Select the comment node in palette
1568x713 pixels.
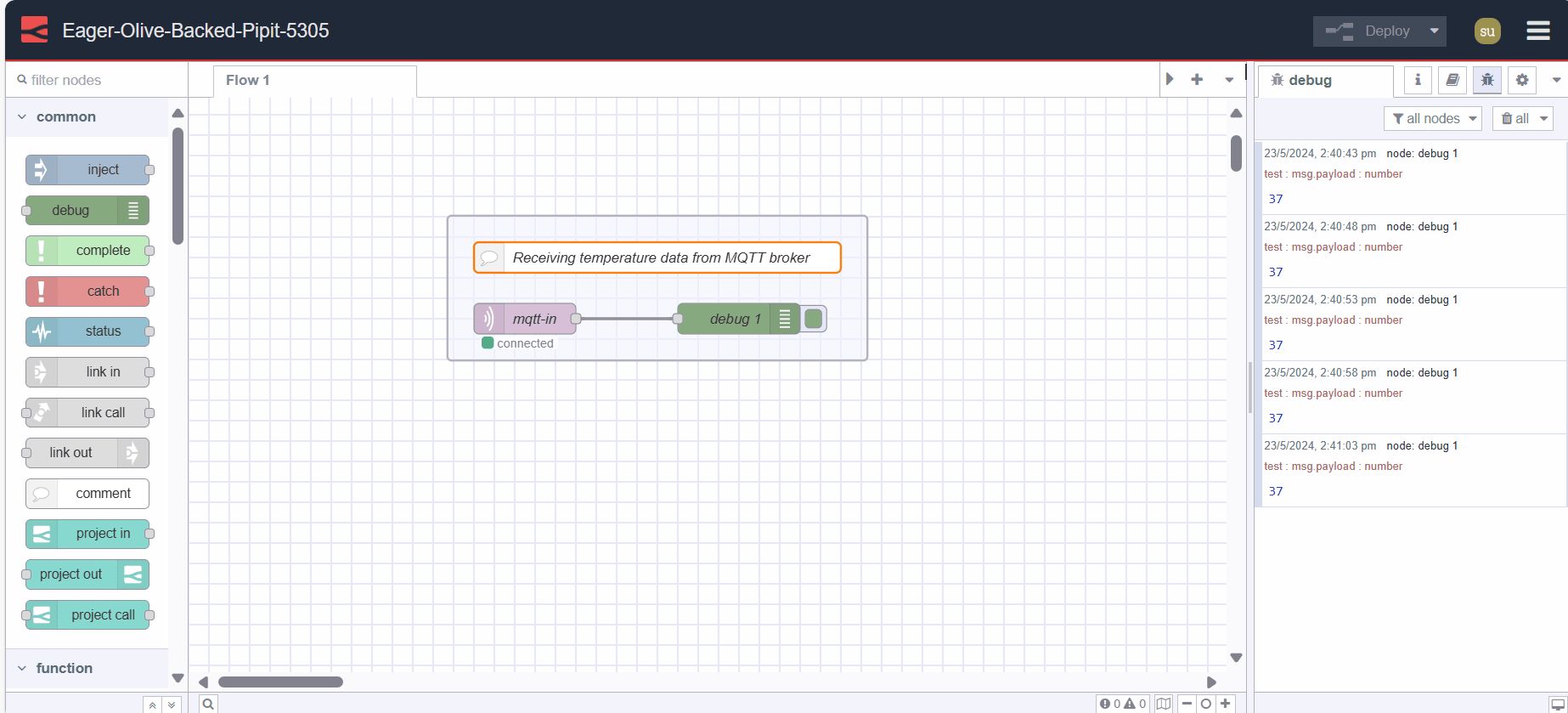[x=87, y=494]
